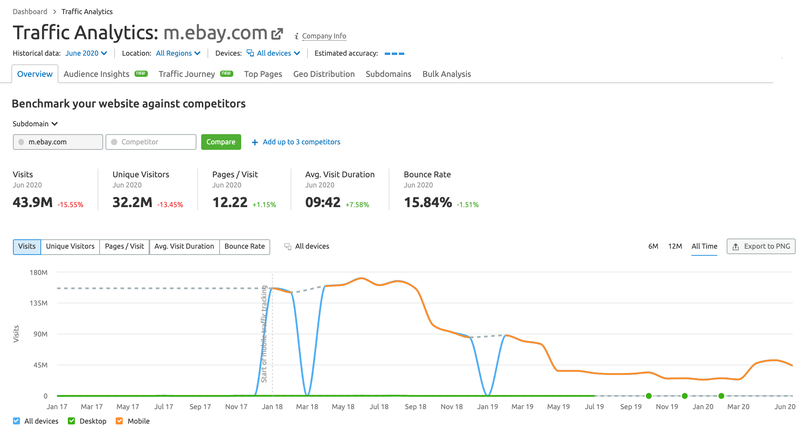
Task: Click the All devices icon above chart
Action: 288,246
